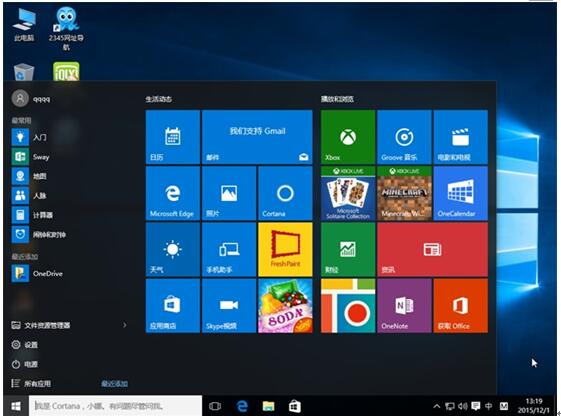The height and width of the screenshot is (416, 561).
Task: Open OneNote tile
Action: (404, 306)
